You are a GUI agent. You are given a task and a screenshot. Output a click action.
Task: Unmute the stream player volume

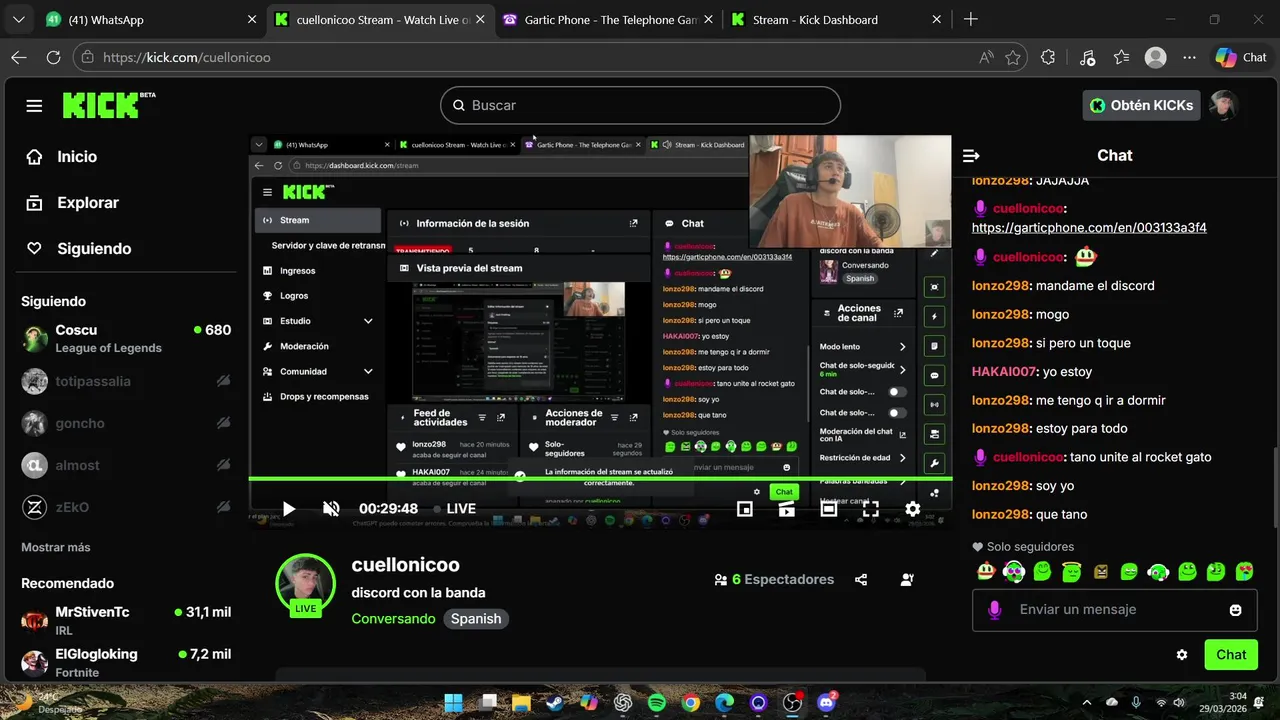point(331,509)
